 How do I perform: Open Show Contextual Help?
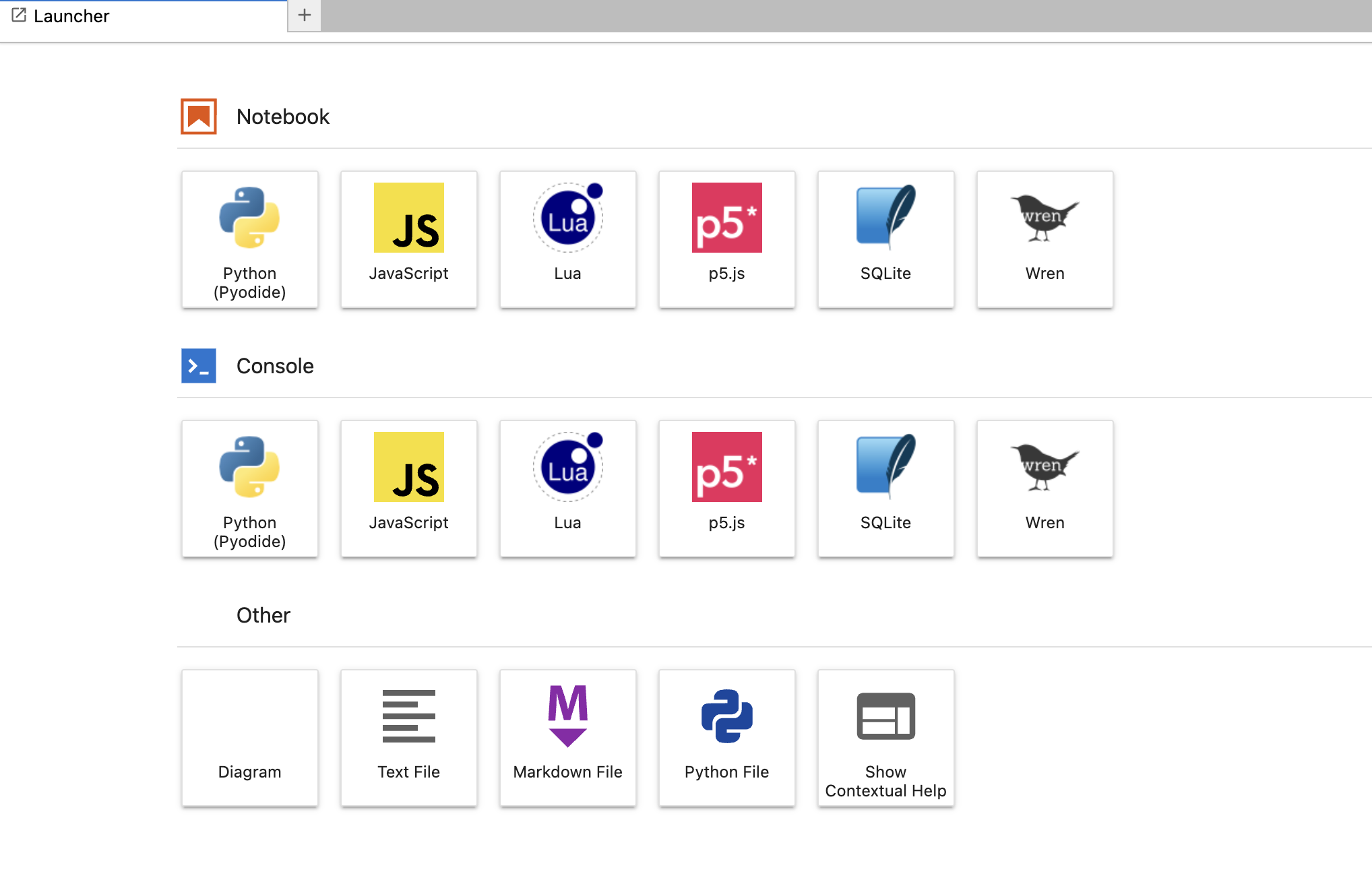pos(885,738)
